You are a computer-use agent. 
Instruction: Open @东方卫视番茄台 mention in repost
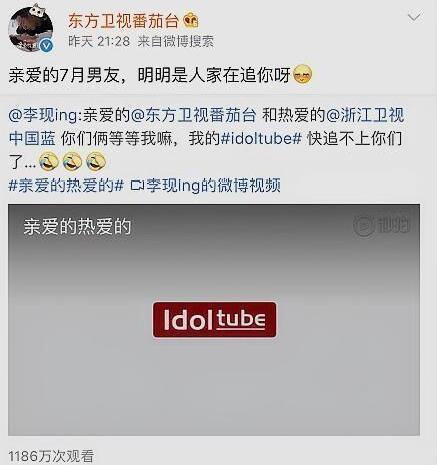(x=194, y=115)
